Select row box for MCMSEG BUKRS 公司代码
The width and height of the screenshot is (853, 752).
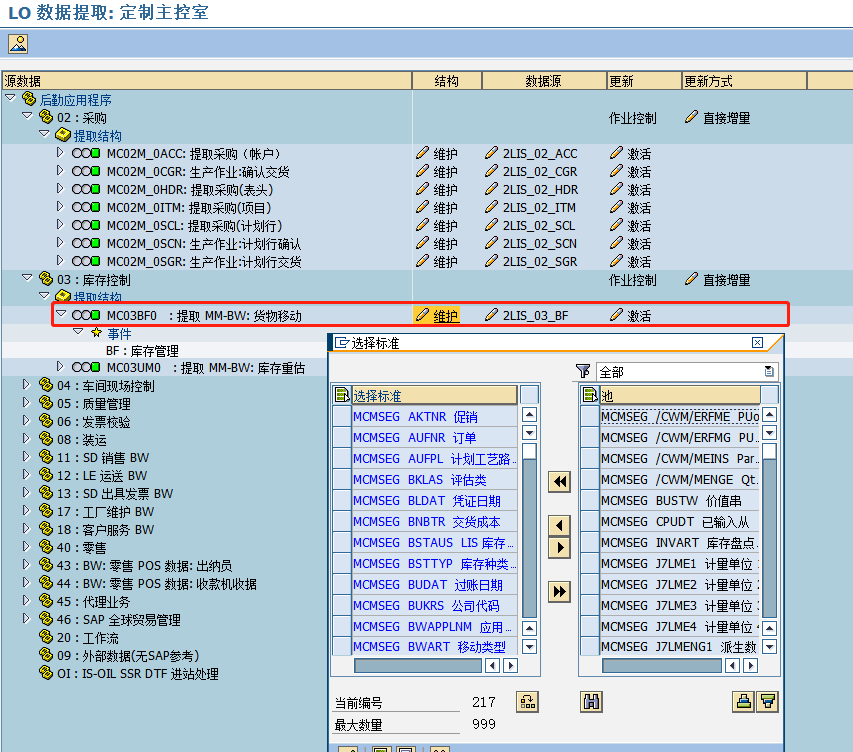(x=342, y=606)
